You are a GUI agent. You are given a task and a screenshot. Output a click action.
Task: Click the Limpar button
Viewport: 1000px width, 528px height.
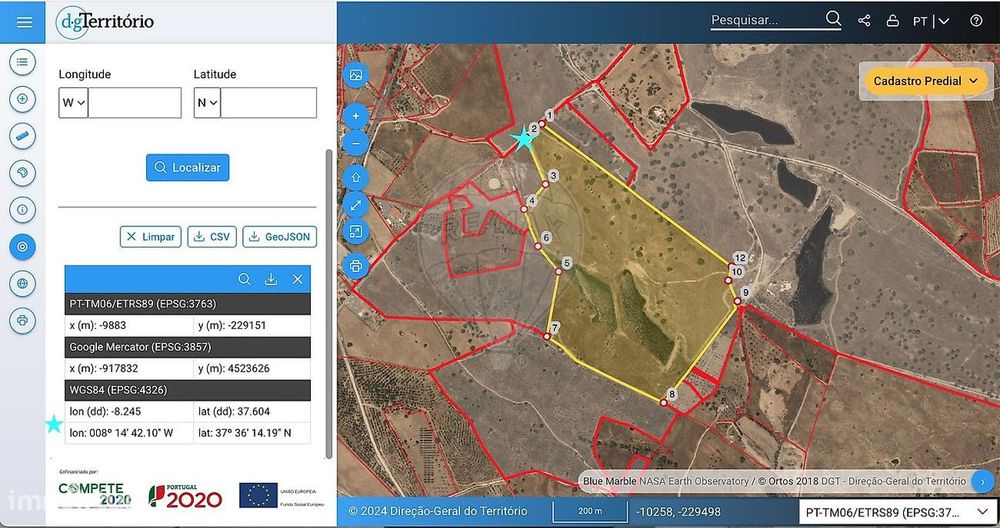pos(151,237)
